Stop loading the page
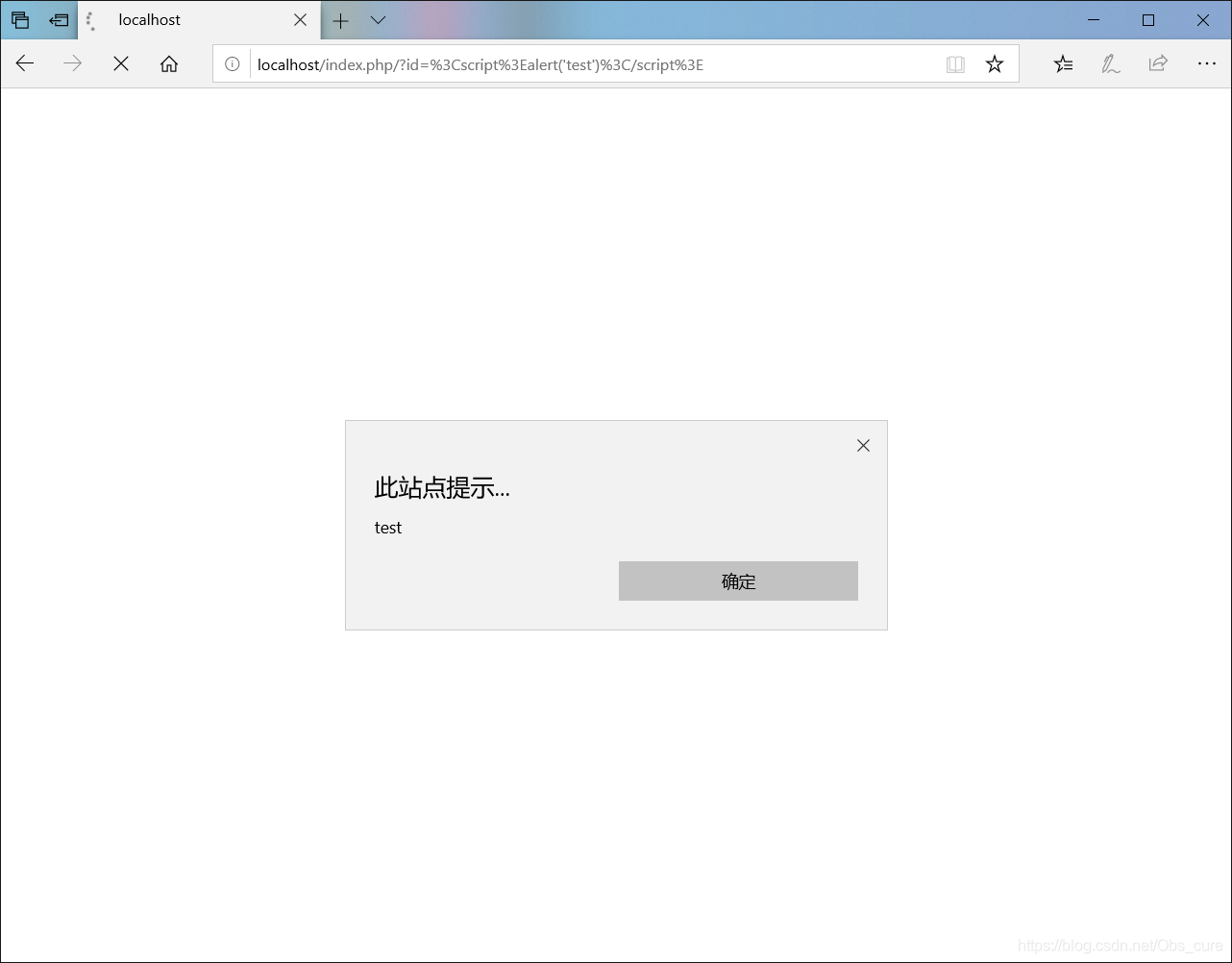1232x963 pixels. (x=120, y=63)
